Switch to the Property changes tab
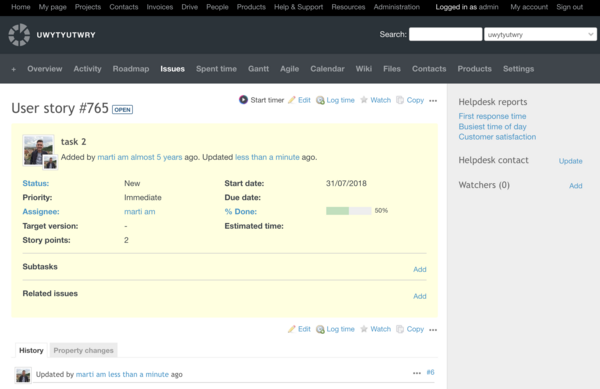Viewport: 600px width, 389px height. tap(83, 350)
